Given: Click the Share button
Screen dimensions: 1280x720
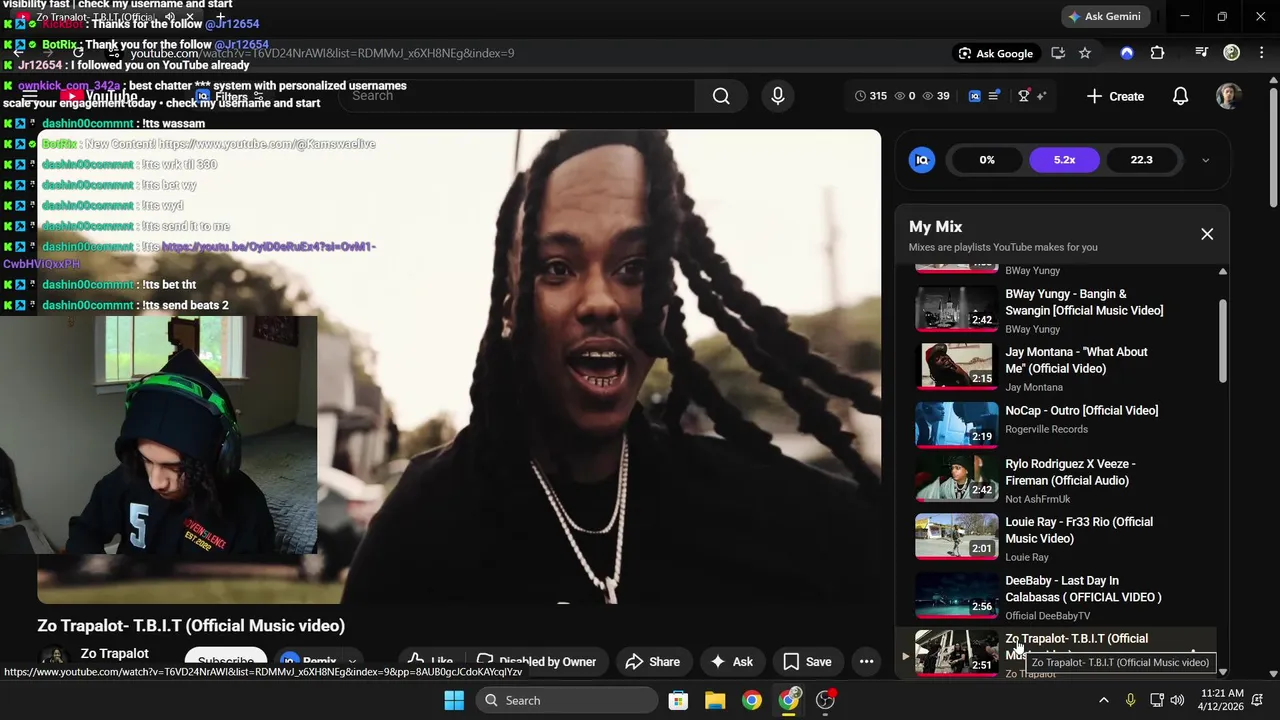Looking at the screenshot, I should 653,661.
